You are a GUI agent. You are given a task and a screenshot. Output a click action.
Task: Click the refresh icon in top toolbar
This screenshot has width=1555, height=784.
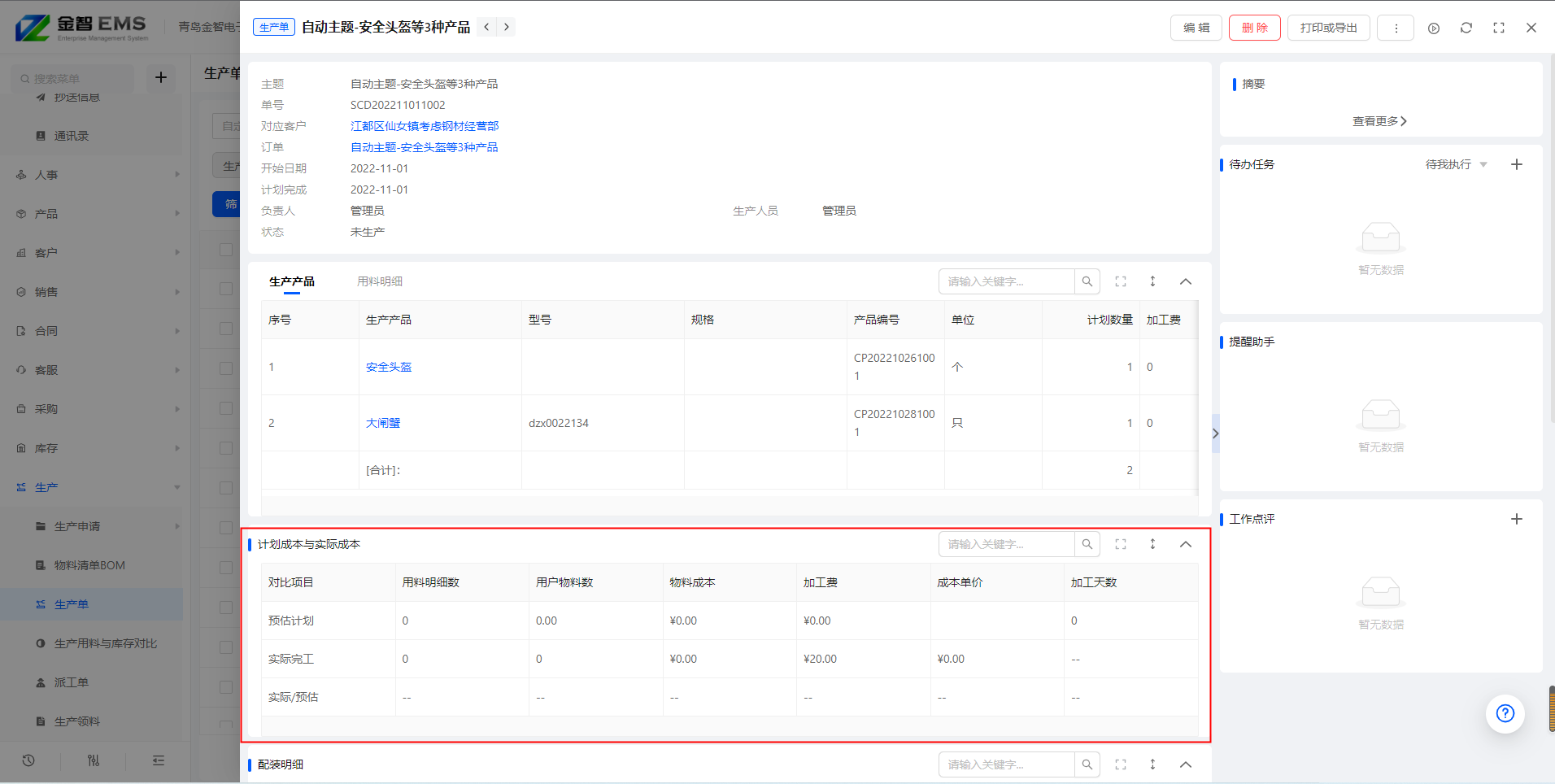[x=1466, y=28]
